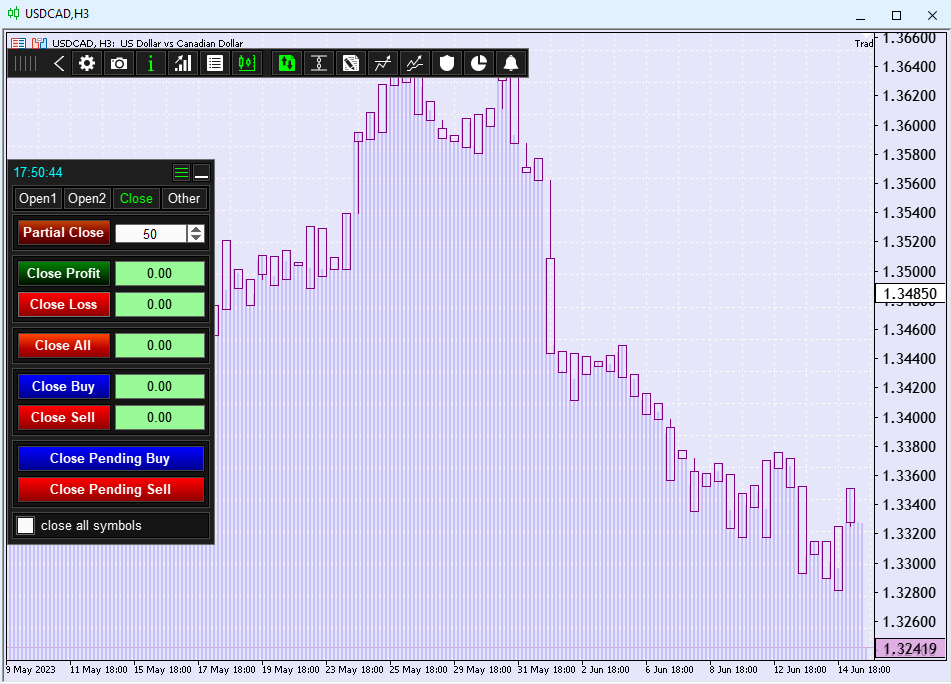Click the green menu icon on the panel header
The width and height of the screenshot is (951, 684).
click(181, 172)
